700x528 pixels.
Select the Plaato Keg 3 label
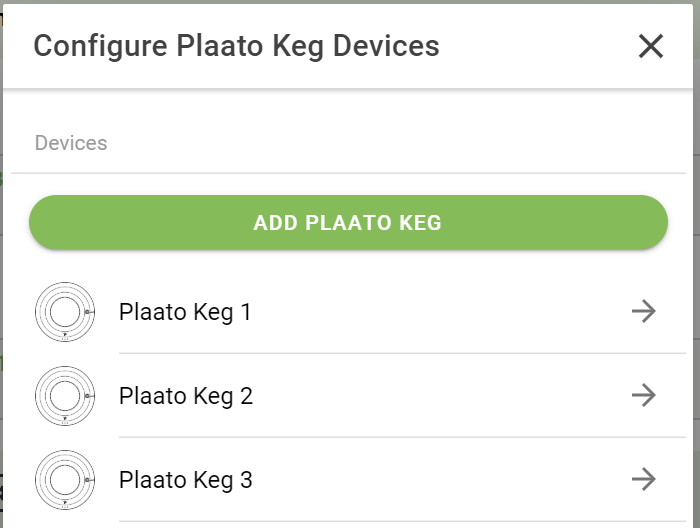[x=186, y=480]
